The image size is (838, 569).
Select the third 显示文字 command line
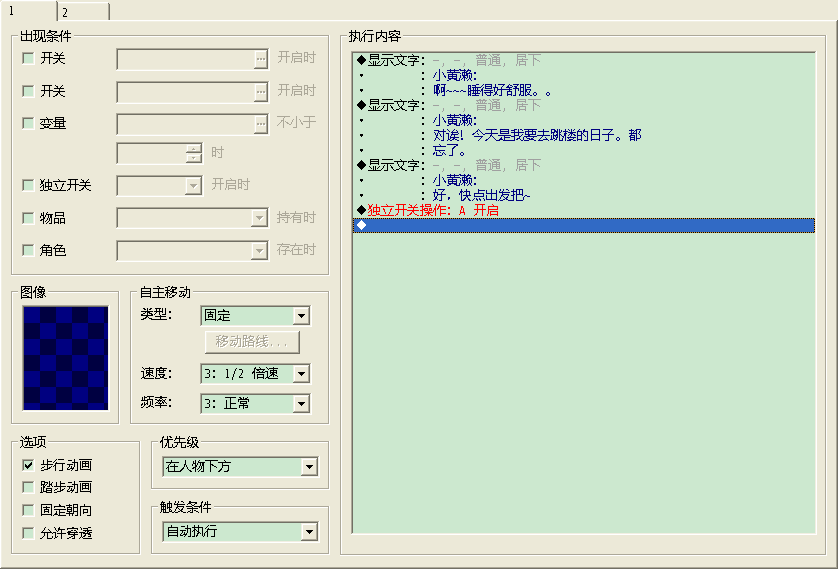(x=584, y=165)
